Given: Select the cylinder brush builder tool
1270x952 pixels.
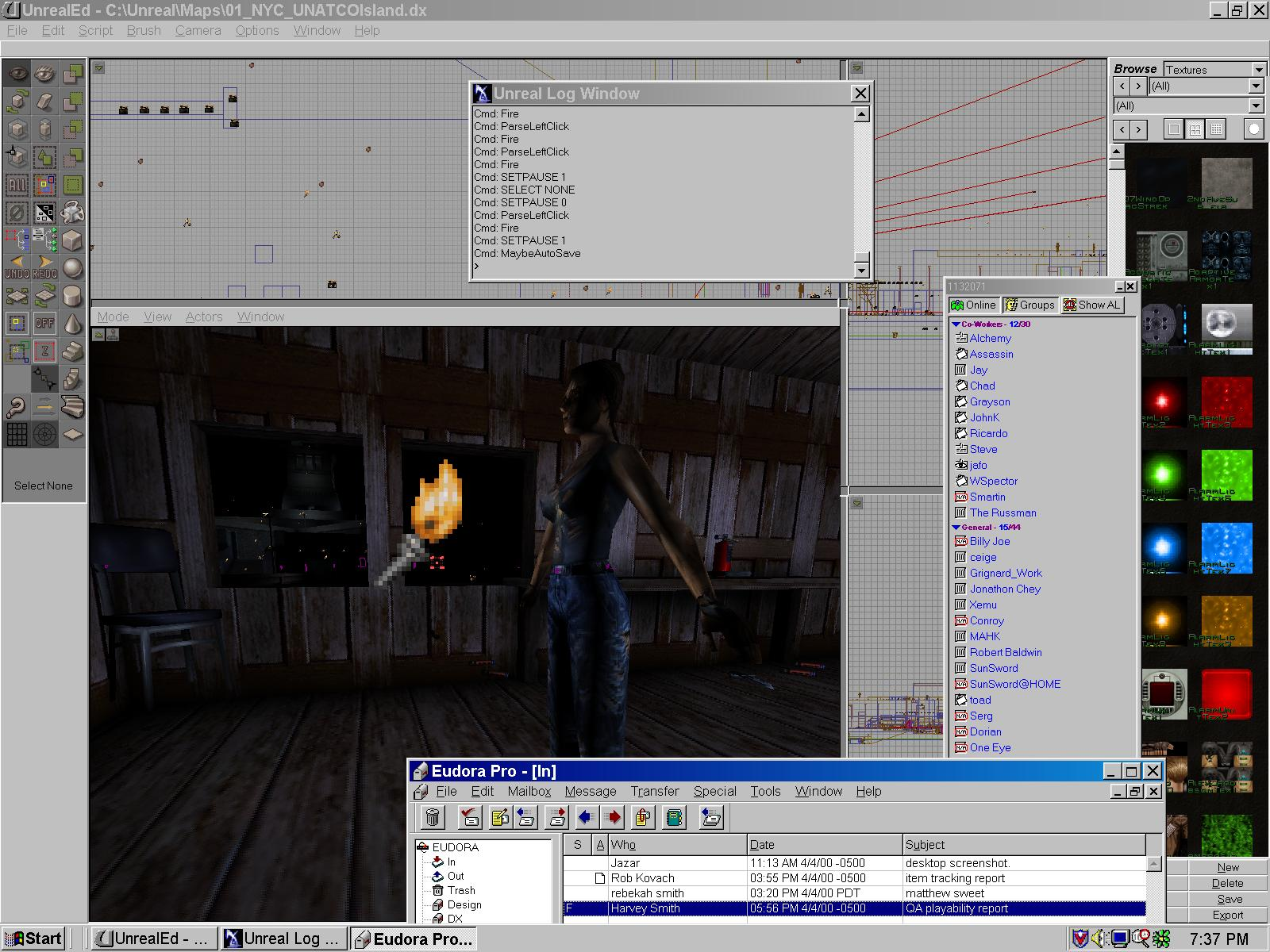Looking at the screenshot, I should click(x=72, y=295).
